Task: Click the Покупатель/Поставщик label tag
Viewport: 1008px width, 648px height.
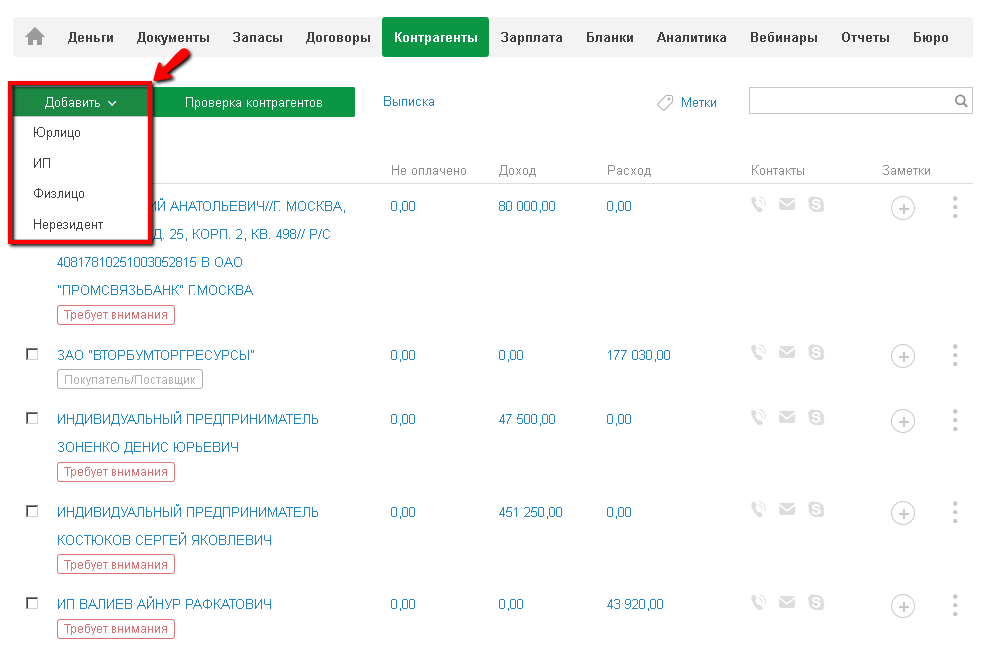Action: pos(130,379)
